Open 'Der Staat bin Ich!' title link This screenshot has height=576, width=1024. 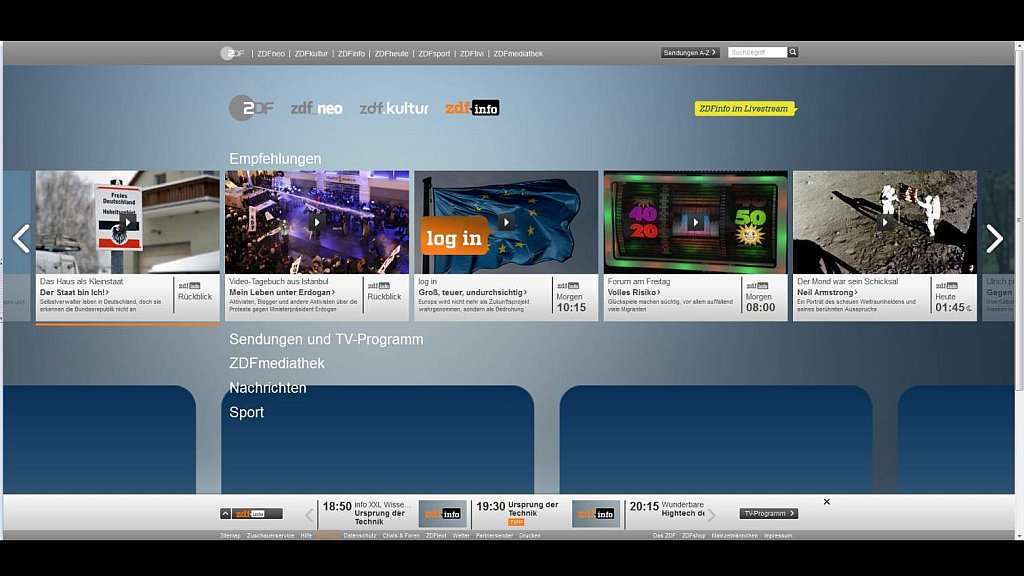[74, 293]
